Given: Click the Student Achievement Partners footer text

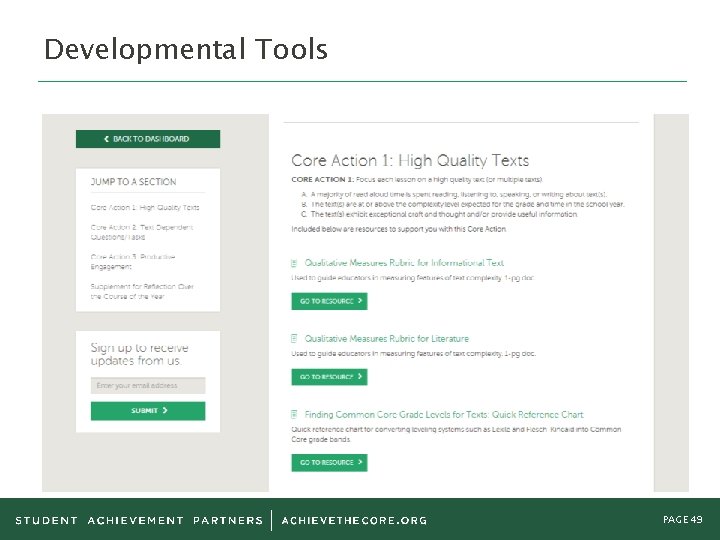Looking at the screenshot, I should [139, 521].
